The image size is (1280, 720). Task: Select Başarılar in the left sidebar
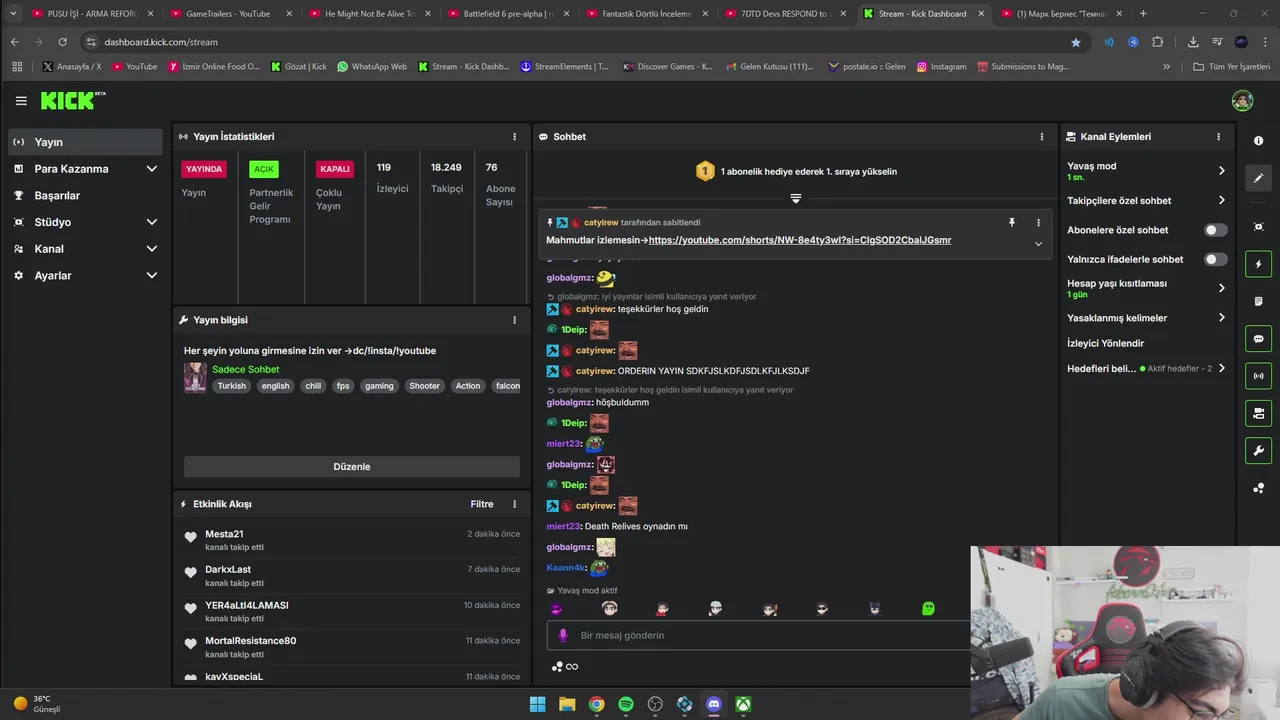(x=85, y=196)
